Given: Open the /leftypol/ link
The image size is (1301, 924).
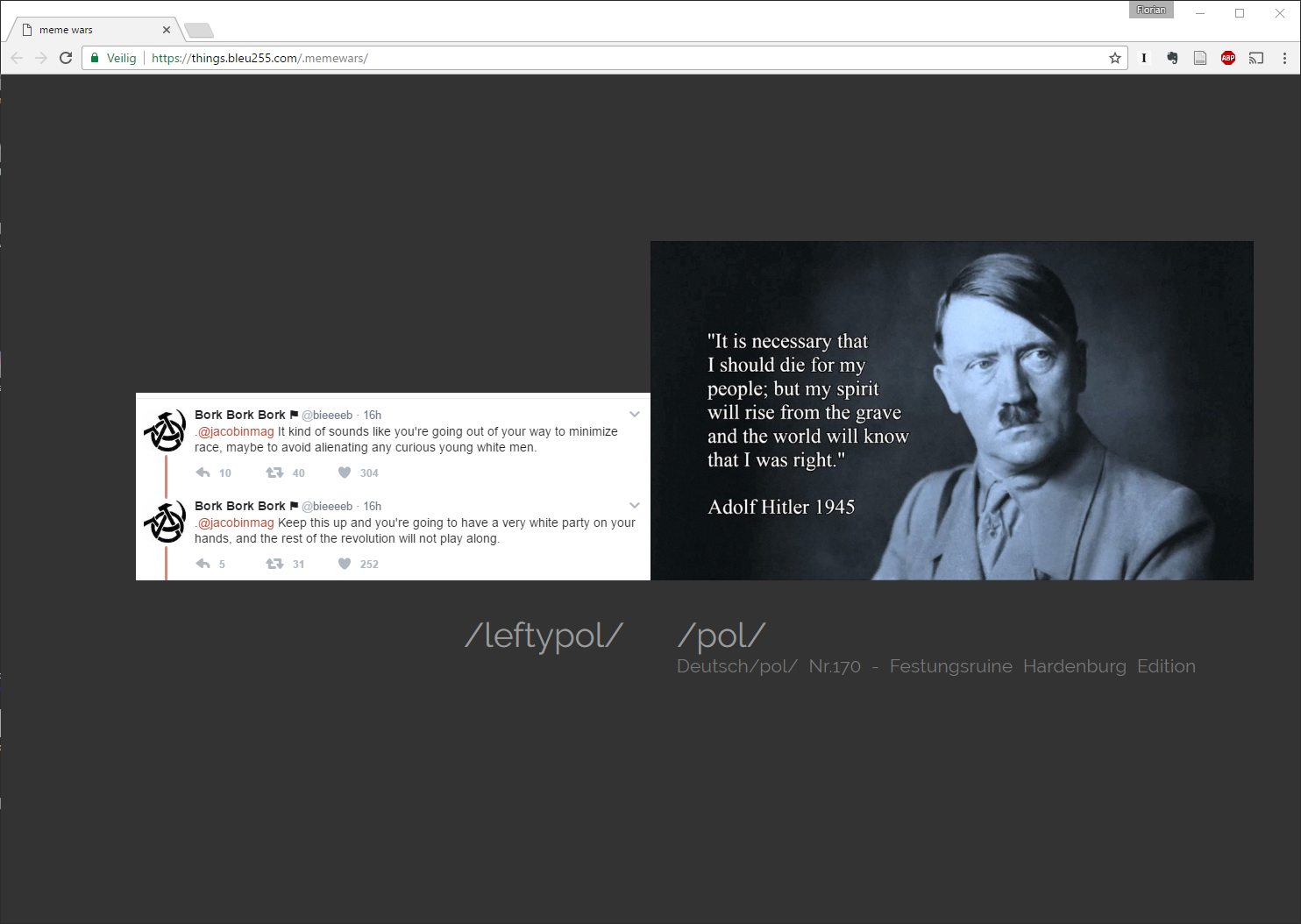Looking at the screenshot, I should tap(544, 636).
